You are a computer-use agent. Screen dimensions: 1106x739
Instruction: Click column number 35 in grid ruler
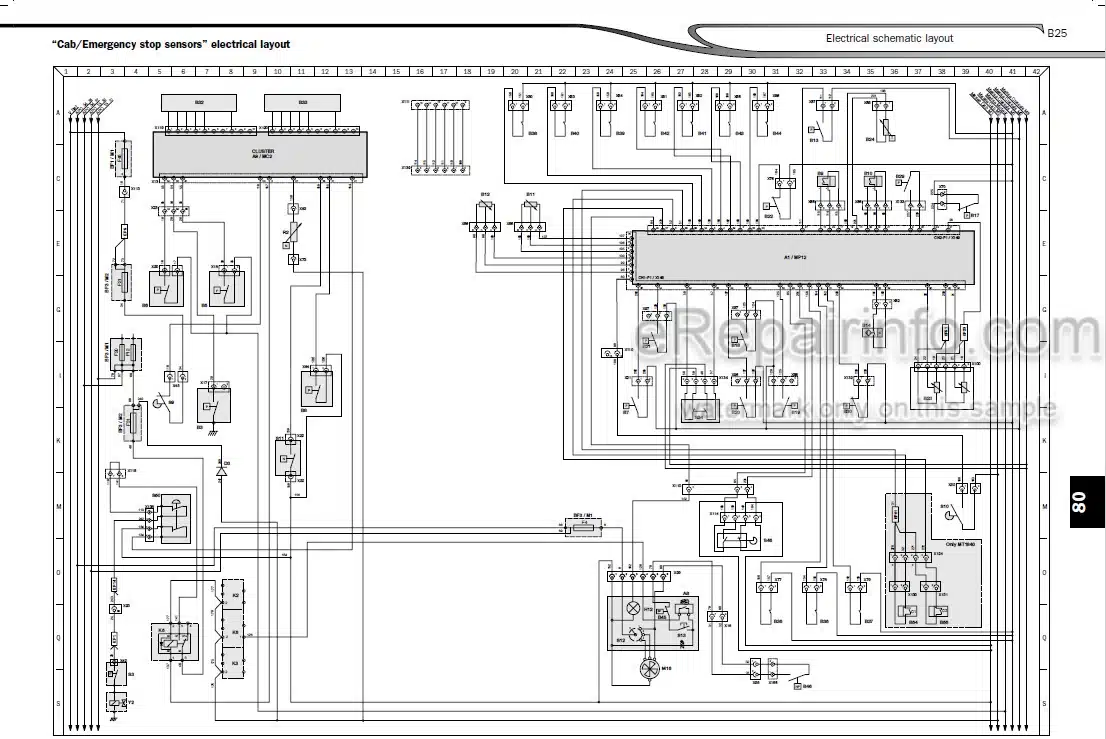tap(870, 71)
